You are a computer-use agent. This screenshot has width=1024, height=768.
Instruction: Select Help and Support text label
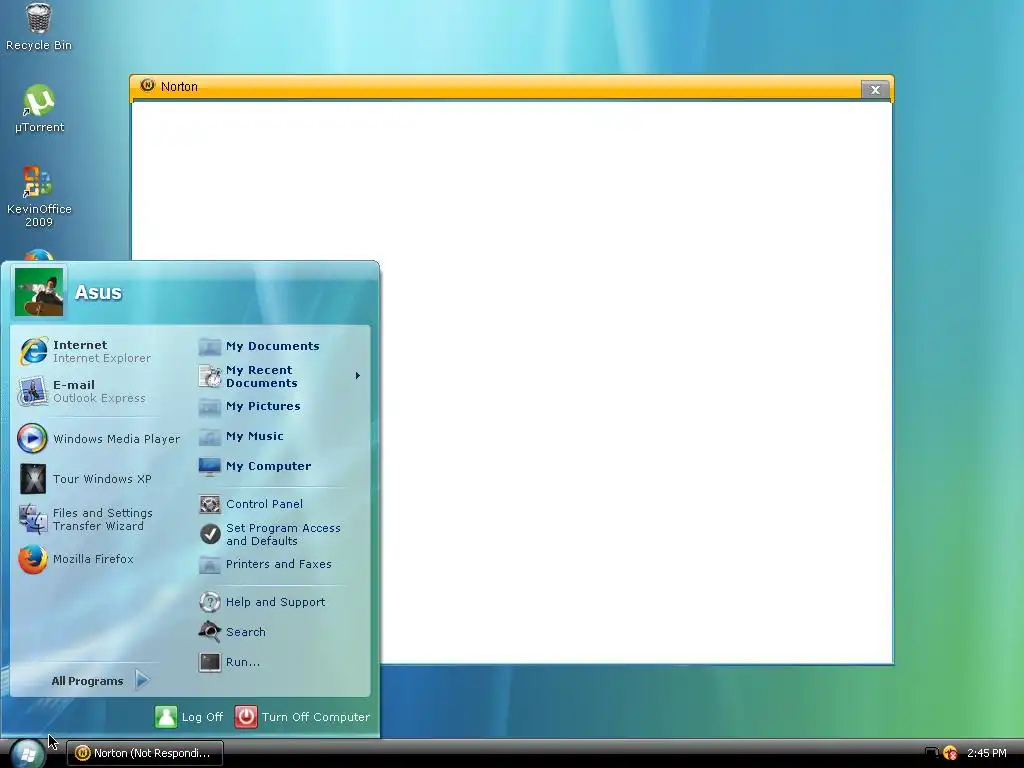point(276,602)
